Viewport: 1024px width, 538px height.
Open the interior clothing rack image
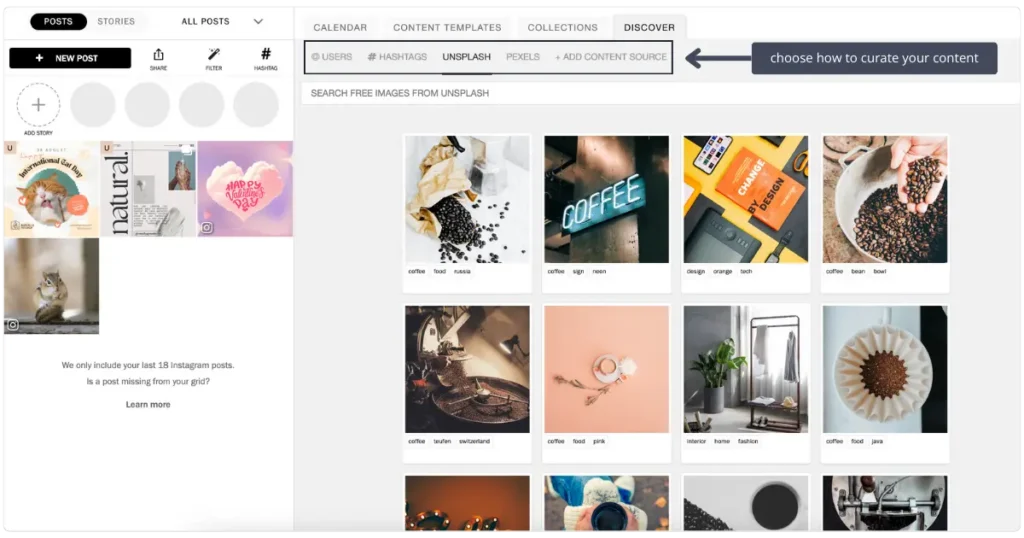[746, 369]
